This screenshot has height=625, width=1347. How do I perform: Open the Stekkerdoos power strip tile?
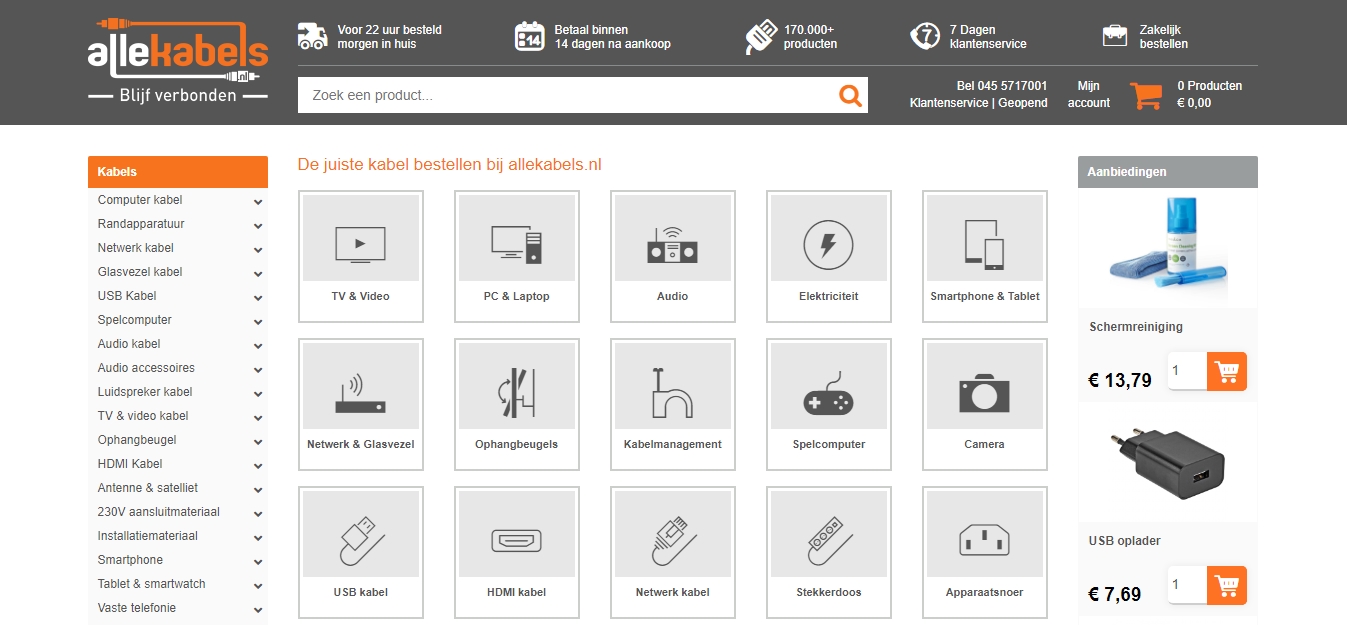829,552
